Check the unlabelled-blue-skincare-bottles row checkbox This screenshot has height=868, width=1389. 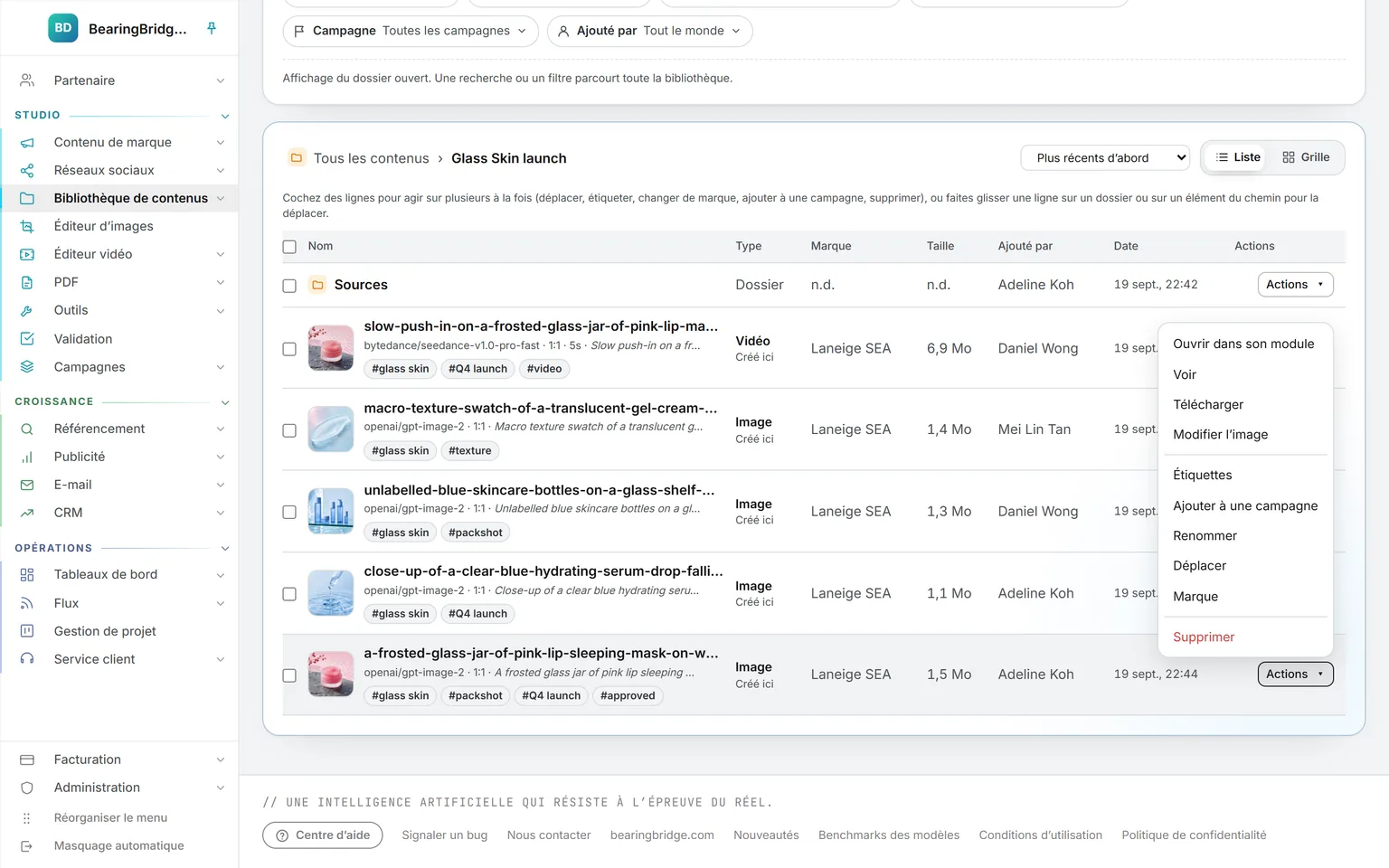click(x=289, y=512)
